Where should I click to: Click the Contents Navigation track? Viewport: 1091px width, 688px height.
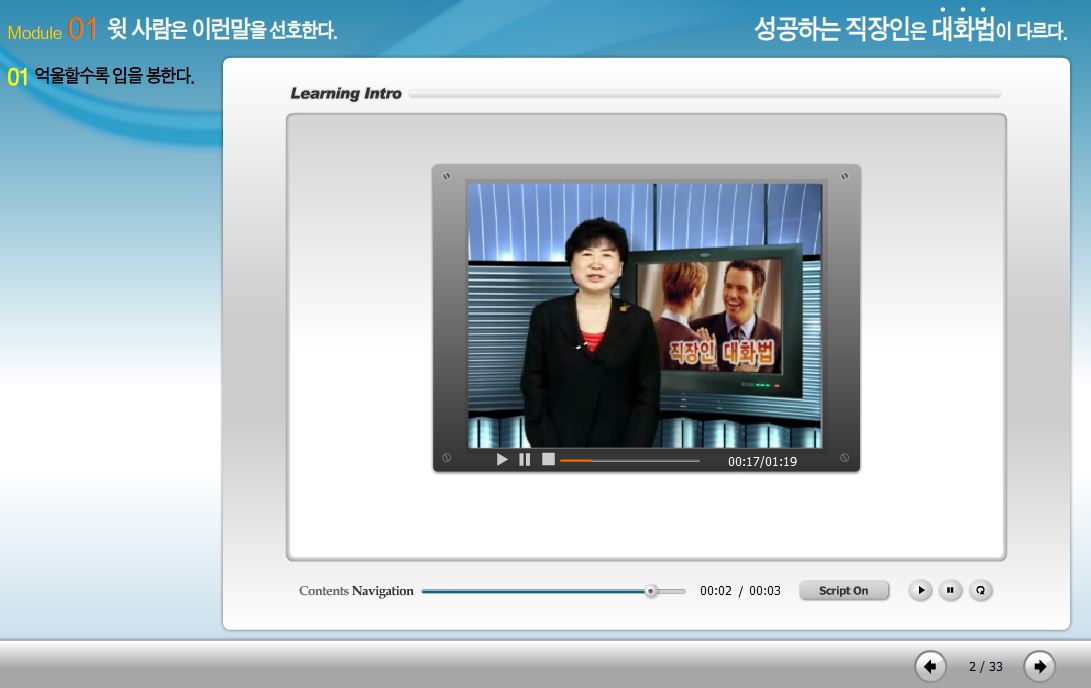click(553, 591)
